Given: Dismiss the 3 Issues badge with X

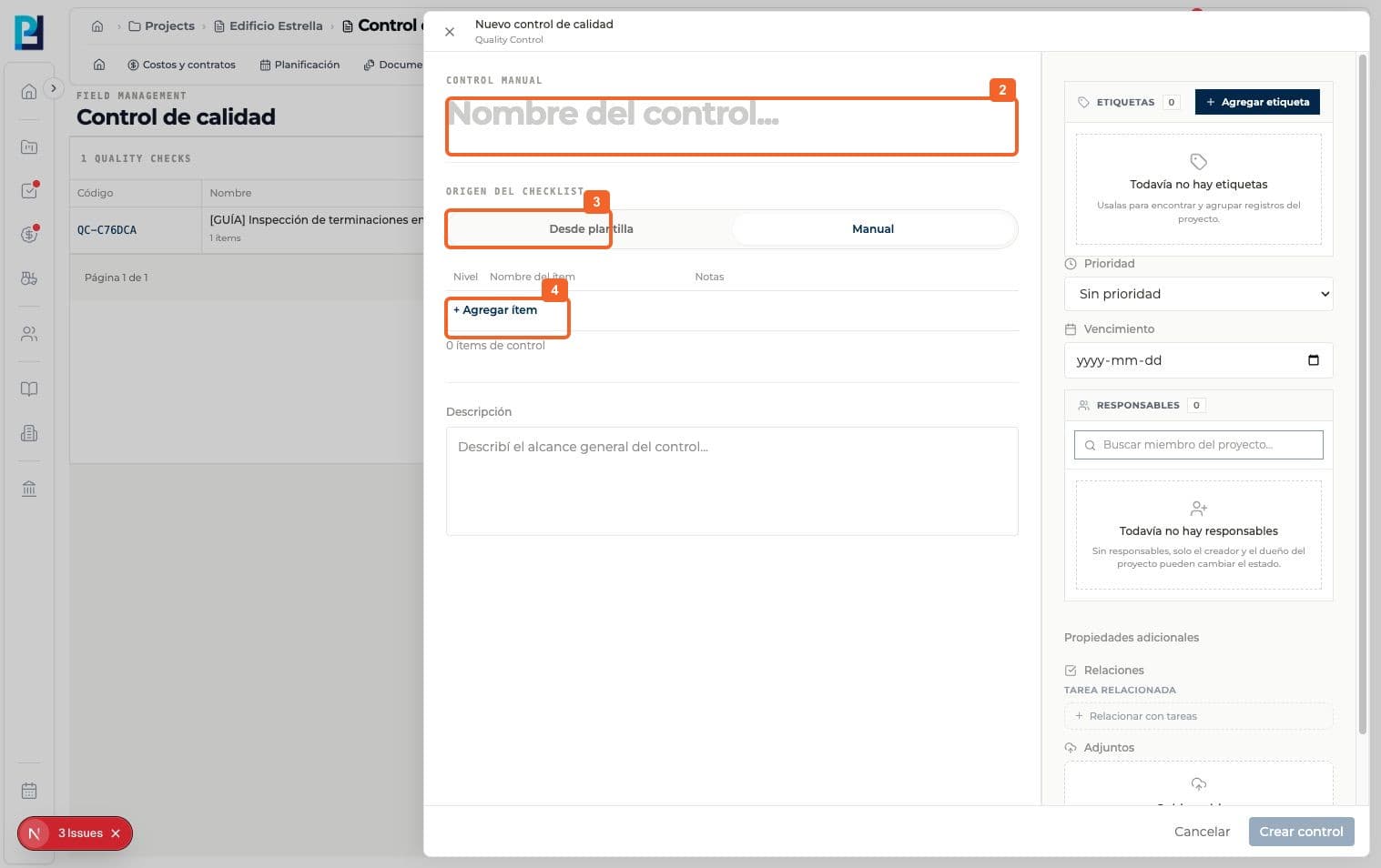Looking at the screenshot, I should pos(116,833).
